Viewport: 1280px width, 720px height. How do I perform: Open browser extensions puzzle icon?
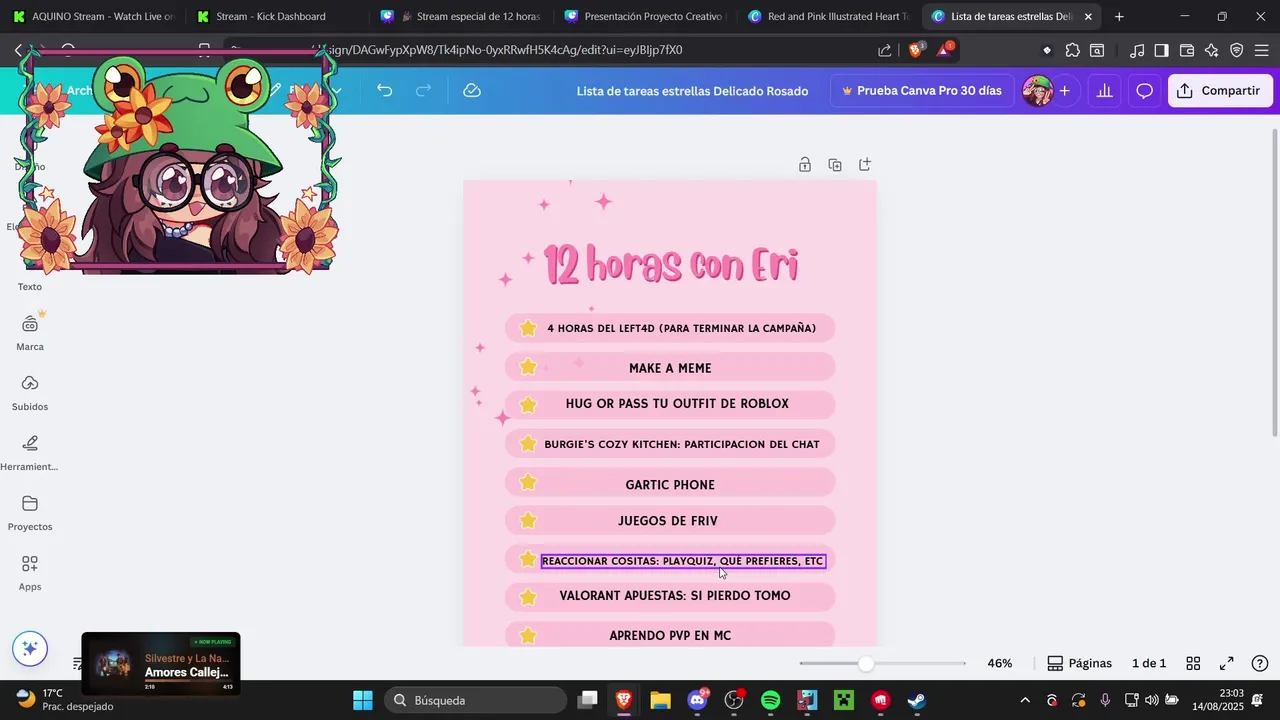click(1073, 50)
